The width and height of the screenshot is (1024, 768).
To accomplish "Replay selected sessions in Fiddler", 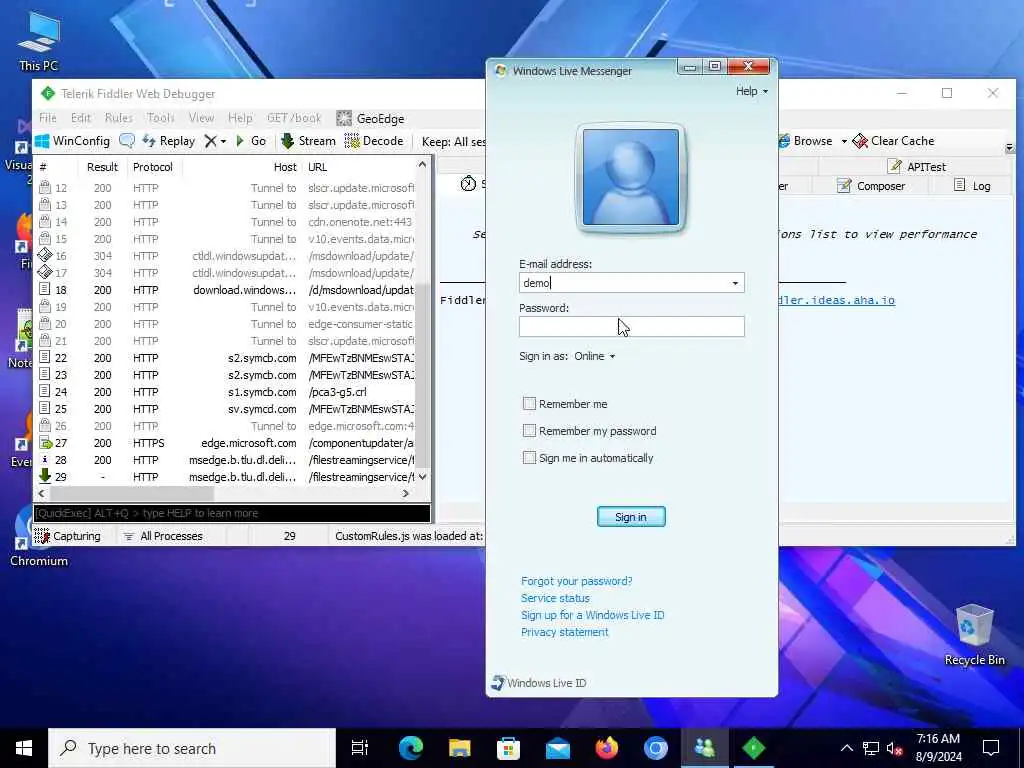I will (169, 141).
